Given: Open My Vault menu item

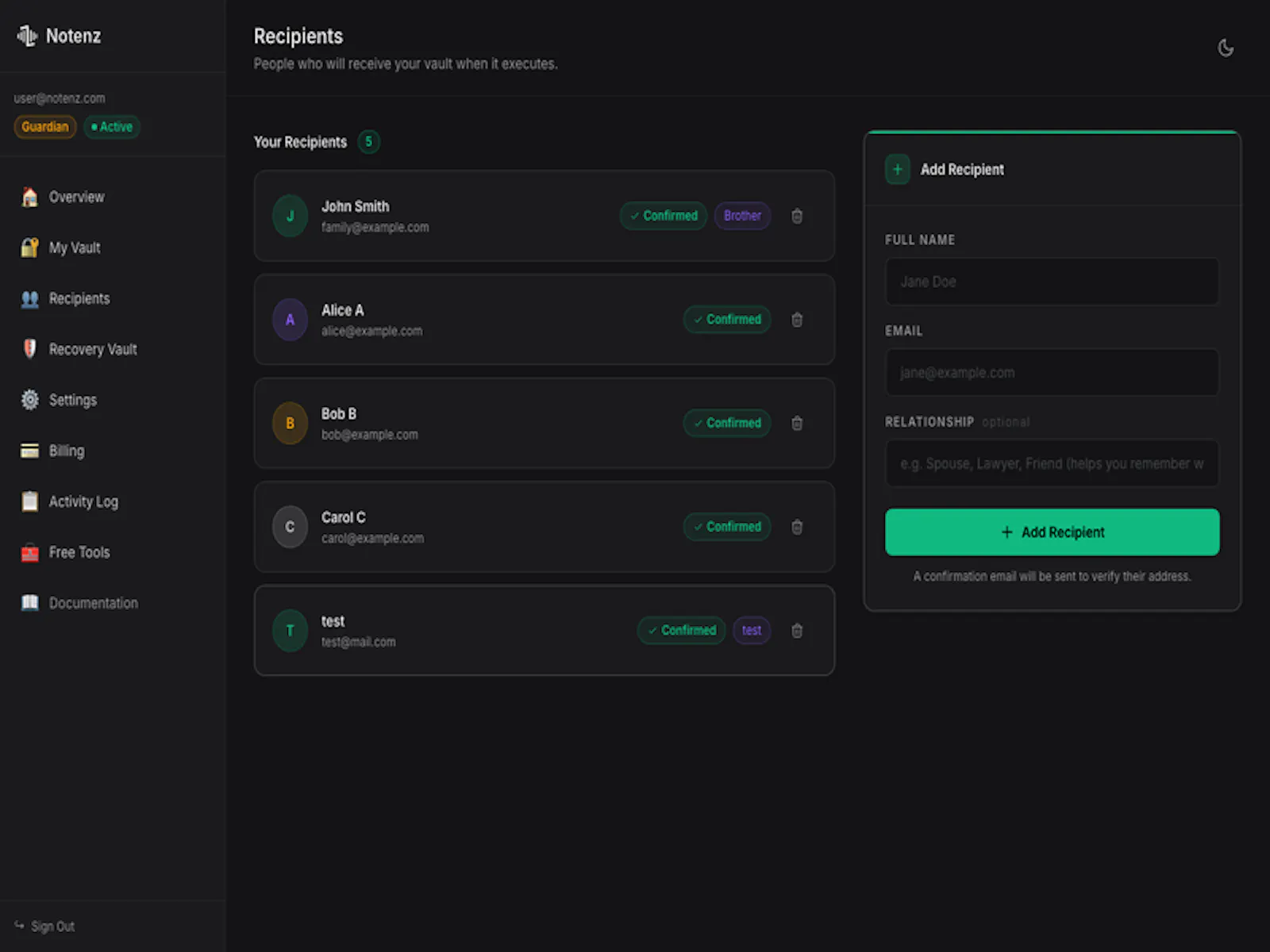Looking at the screenshot, I should coord(75,248).
